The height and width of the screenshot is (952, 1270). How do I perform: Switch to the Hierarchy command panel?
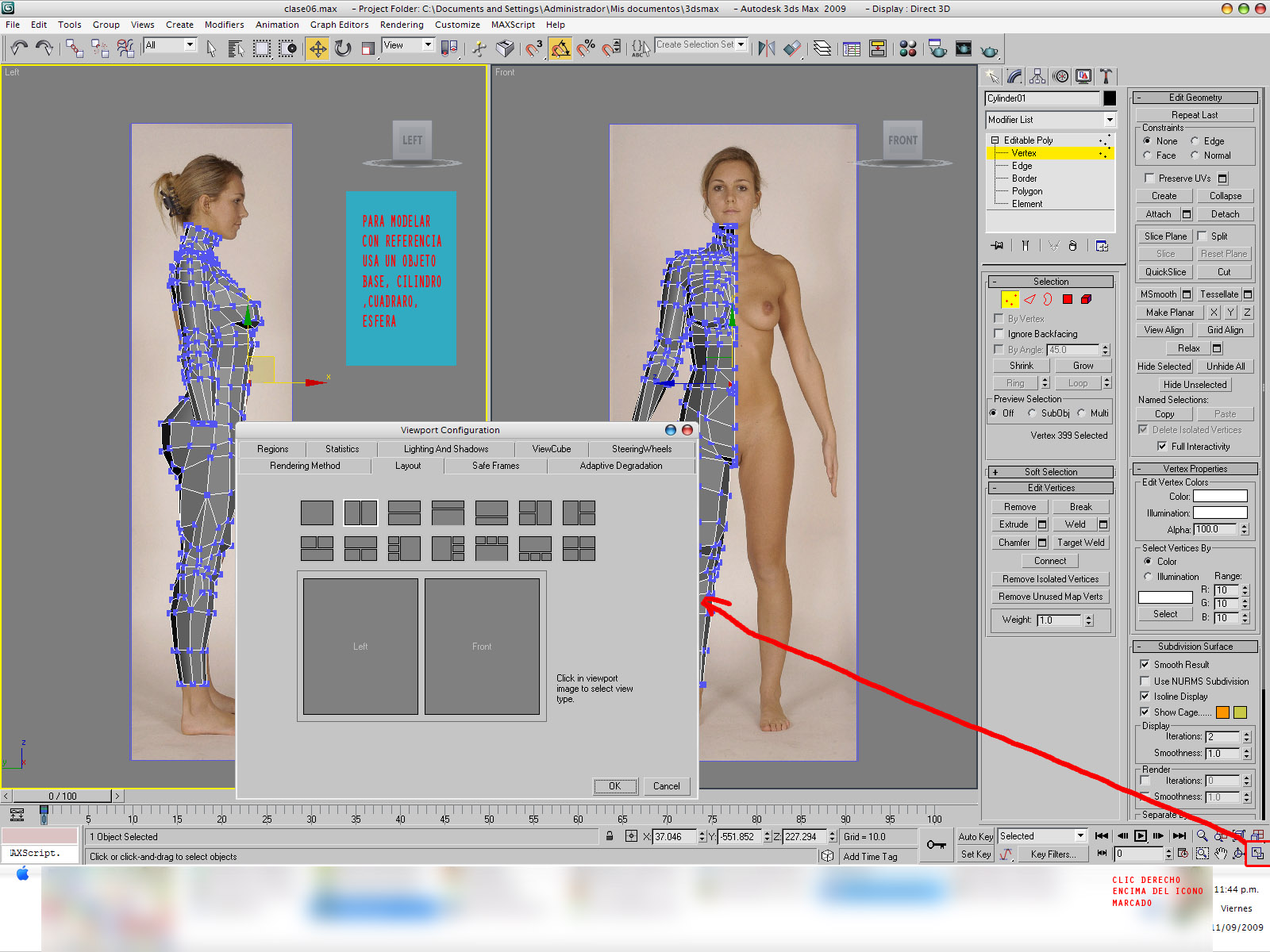coord(1037,76)
